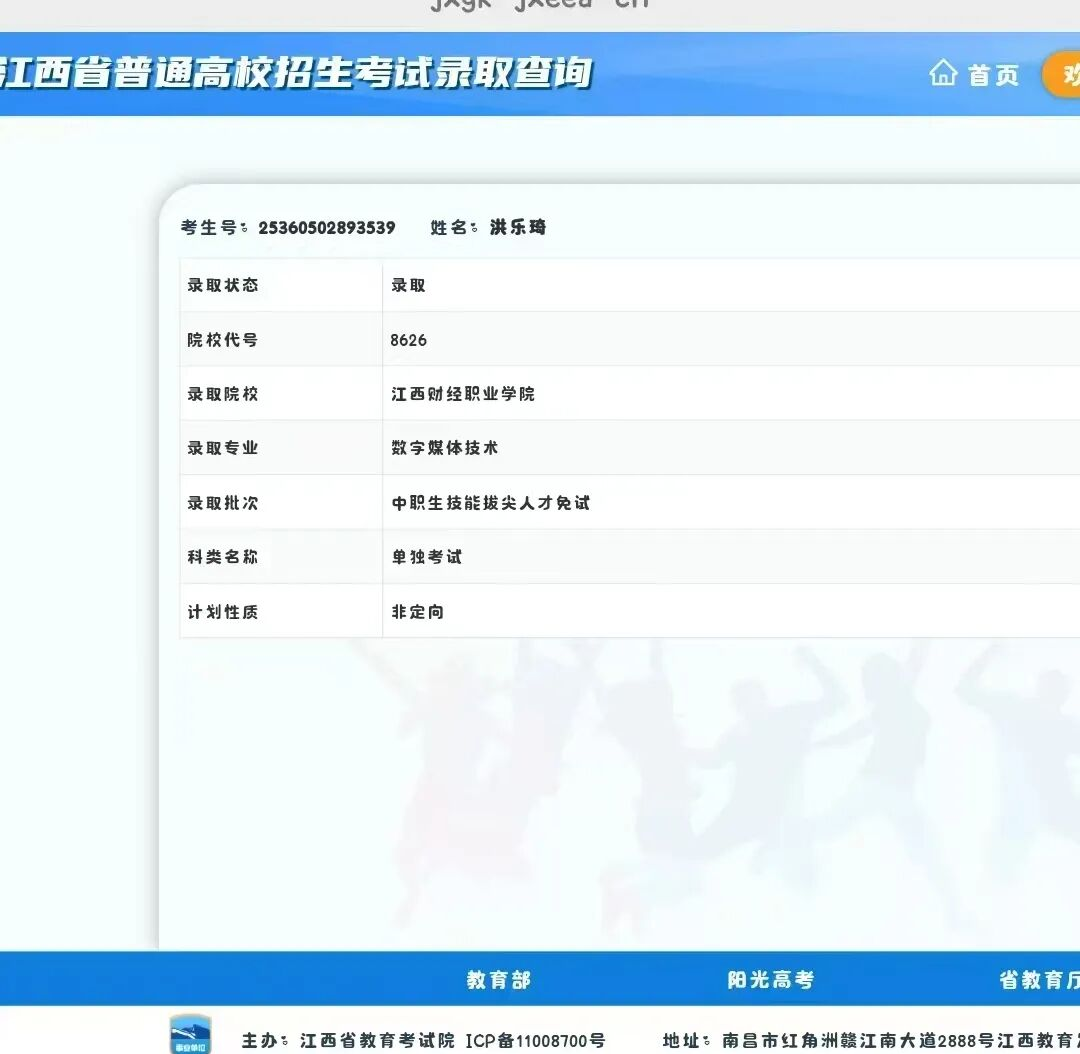Viewport: 1080px width, 1054px height.
Task: Click the candidate name 洪乐琦
Action: click(x=518, y=228)
